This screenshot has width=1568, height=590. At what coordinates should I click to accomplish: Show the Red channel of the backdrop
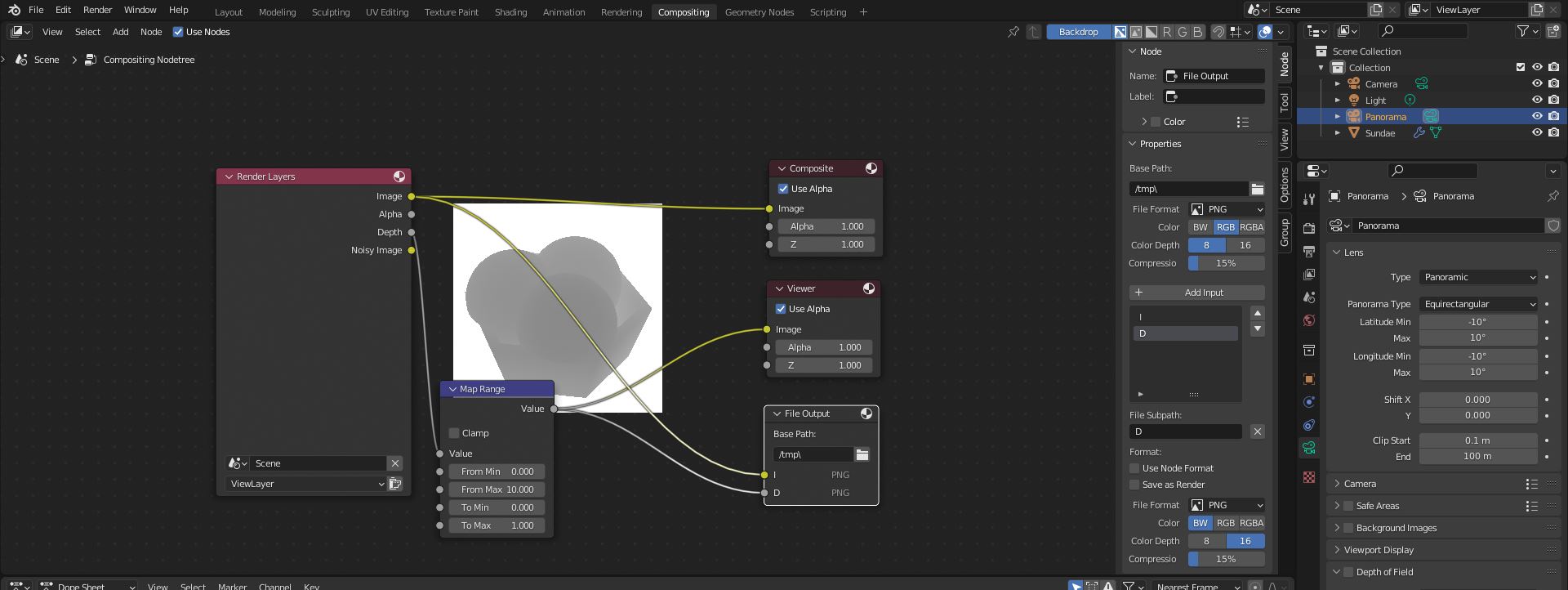click(1167, 32)
